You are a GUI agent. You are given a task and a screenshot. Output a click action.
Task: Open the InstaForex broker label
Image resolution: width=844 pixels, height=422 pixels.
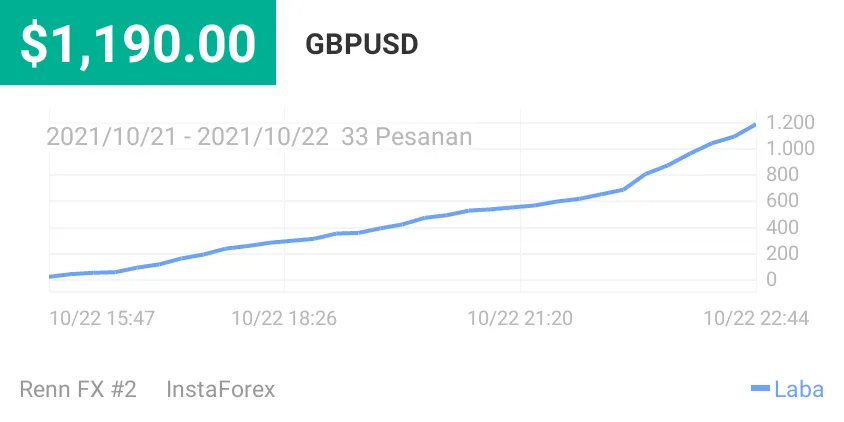(221, 389)
